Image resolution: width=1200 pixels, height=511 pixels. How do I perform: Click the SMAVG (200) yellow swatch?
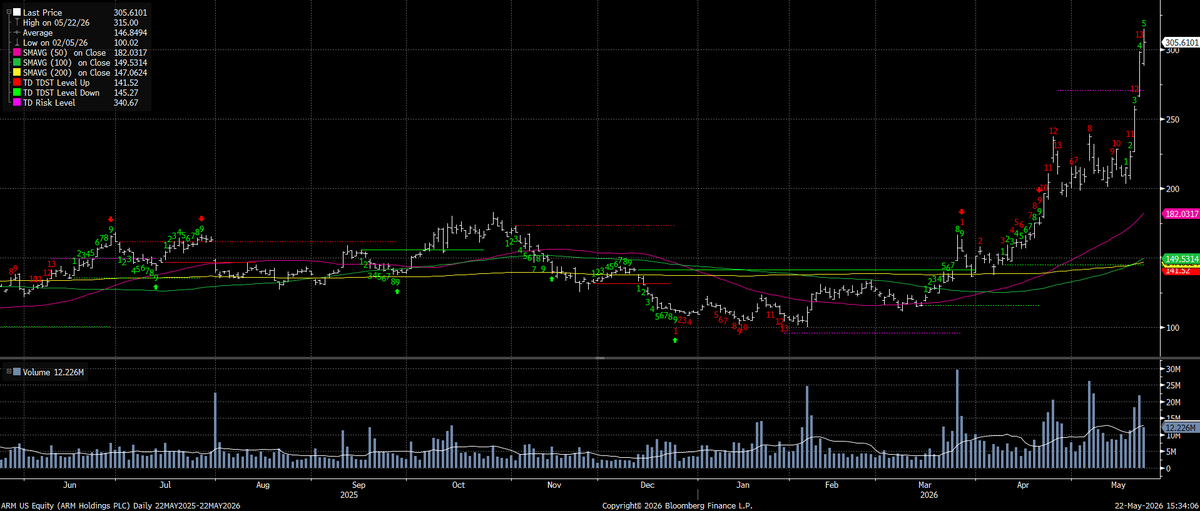click(17, 72)
